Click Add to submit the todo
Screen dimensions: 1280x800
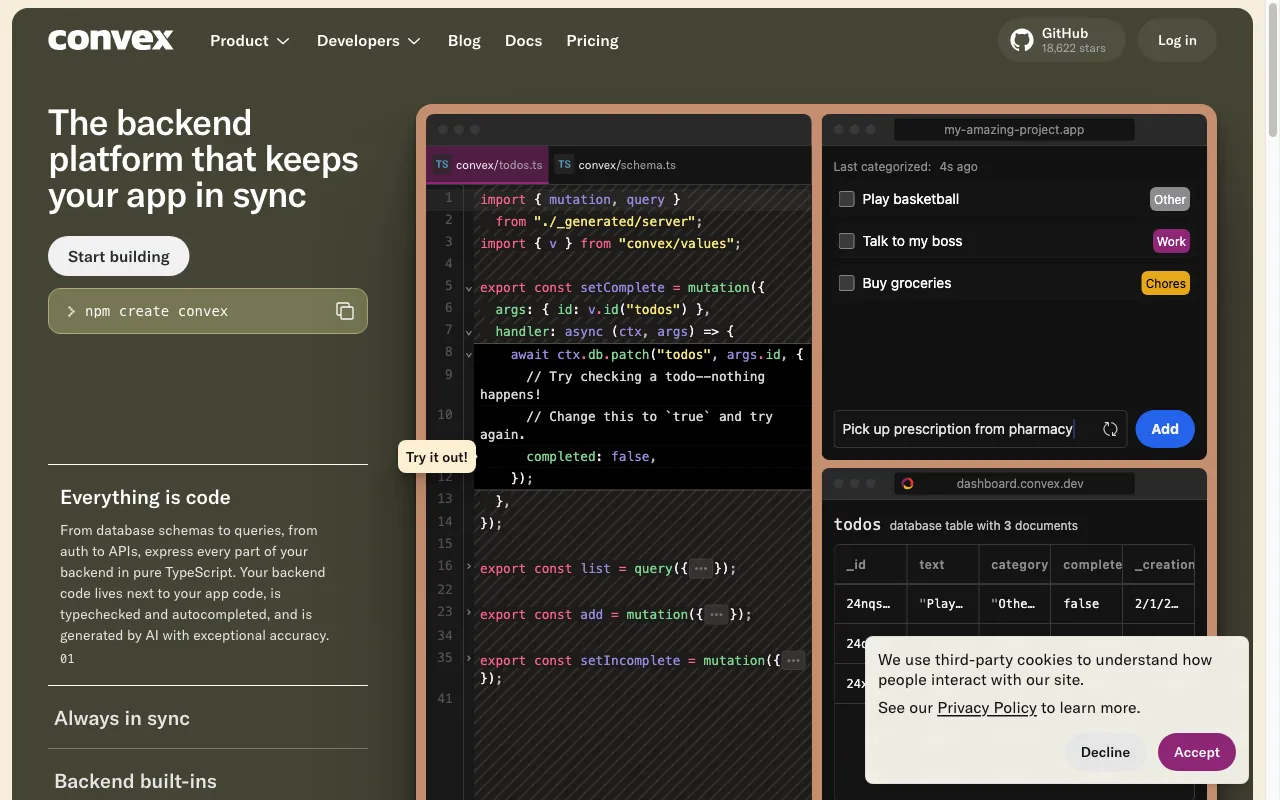1165,429
